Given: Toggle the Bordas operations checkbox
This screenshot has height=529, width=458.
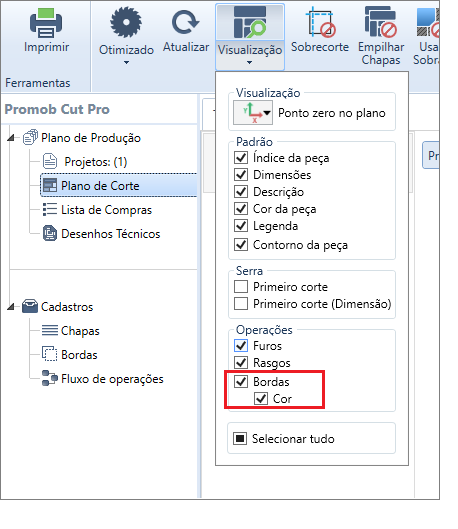Looking at the screenshot, I should (x=241, y=382).
